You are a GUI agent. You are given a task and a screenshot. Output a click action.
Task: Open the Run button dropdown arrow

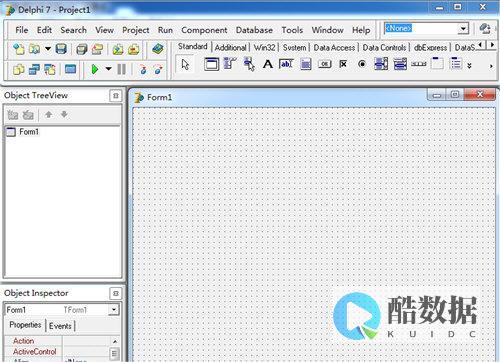tap(108, 69)
